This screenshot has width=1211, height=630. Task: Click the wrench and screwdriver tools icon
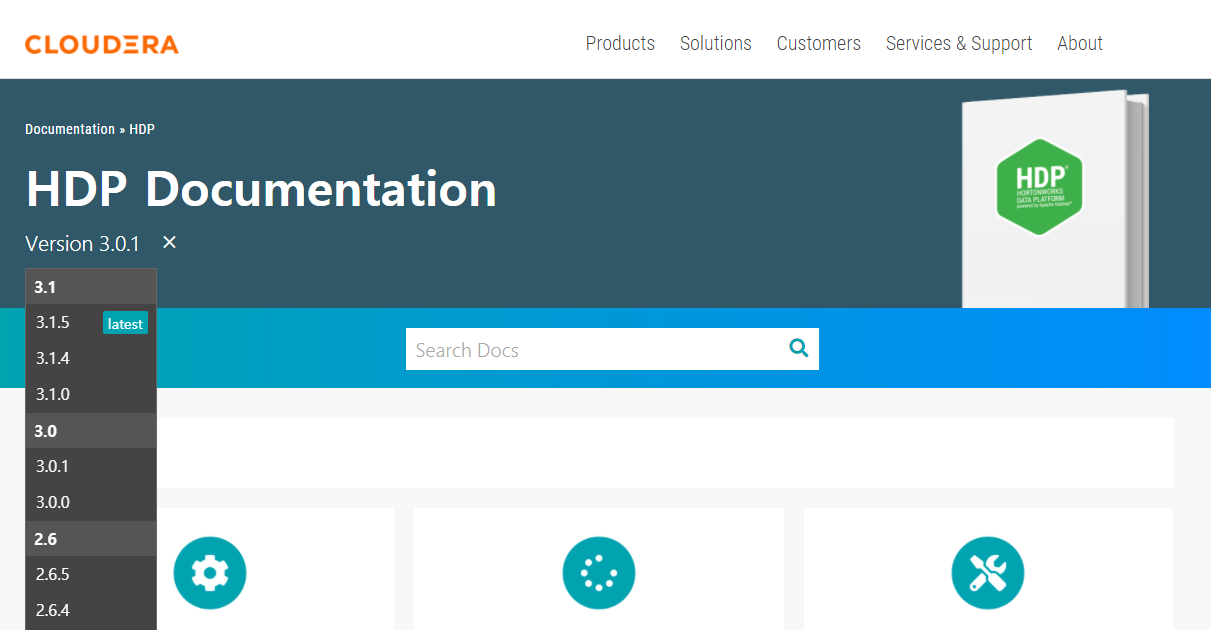tap(988, 573)
